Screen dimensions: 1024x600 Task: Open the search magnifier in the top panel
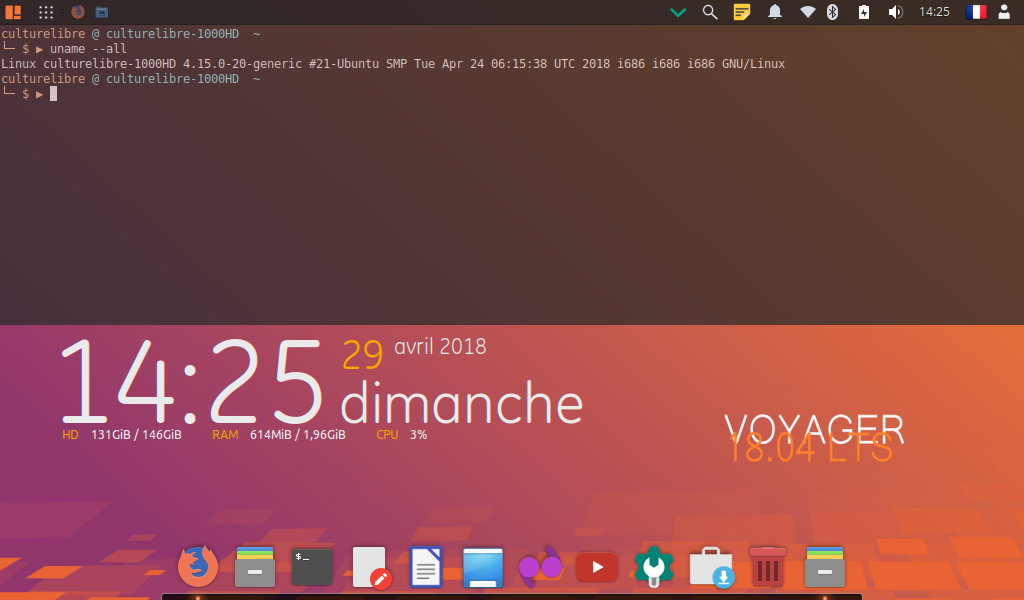tap(710, 12)
